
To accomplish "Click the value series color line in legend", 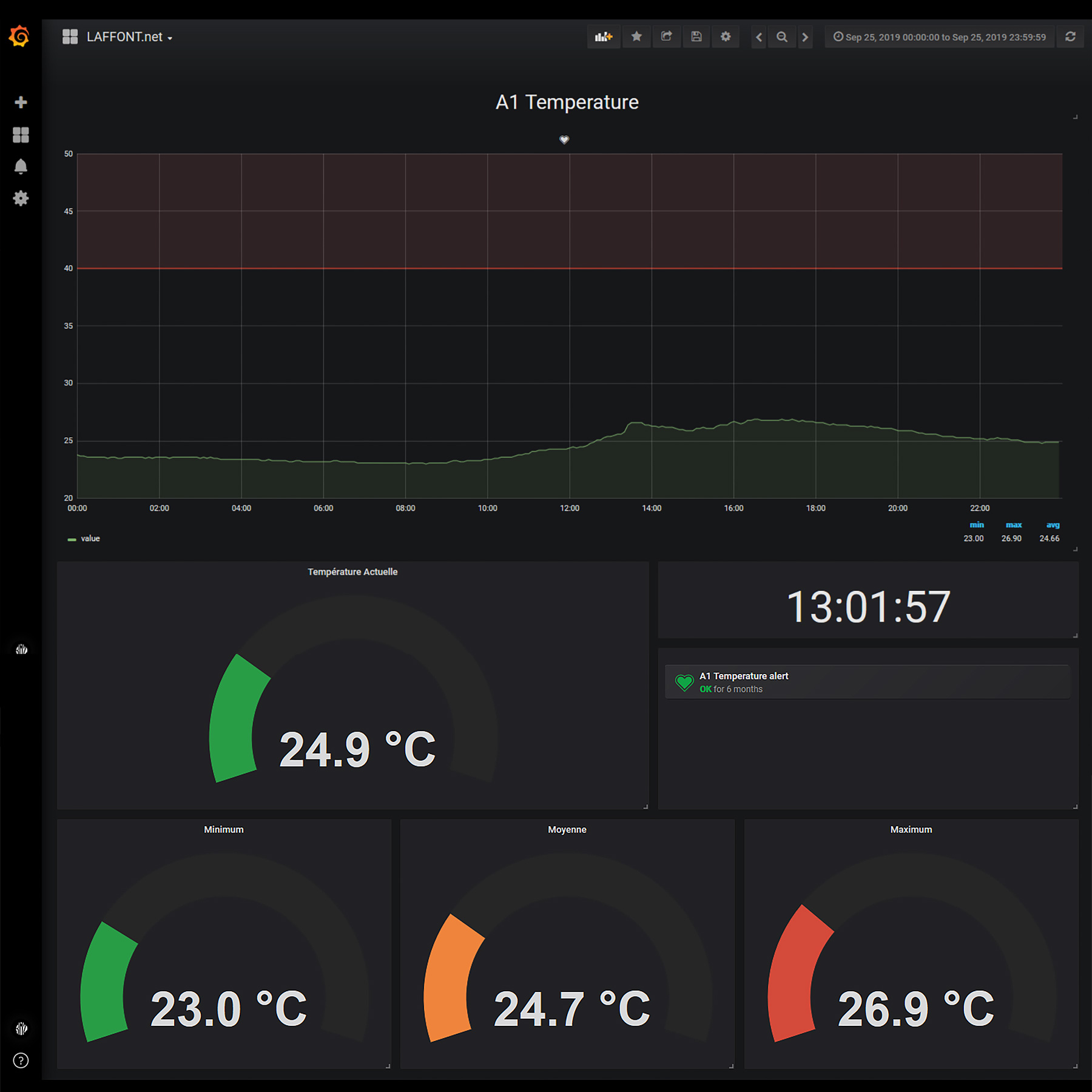I will coord(72,539).
